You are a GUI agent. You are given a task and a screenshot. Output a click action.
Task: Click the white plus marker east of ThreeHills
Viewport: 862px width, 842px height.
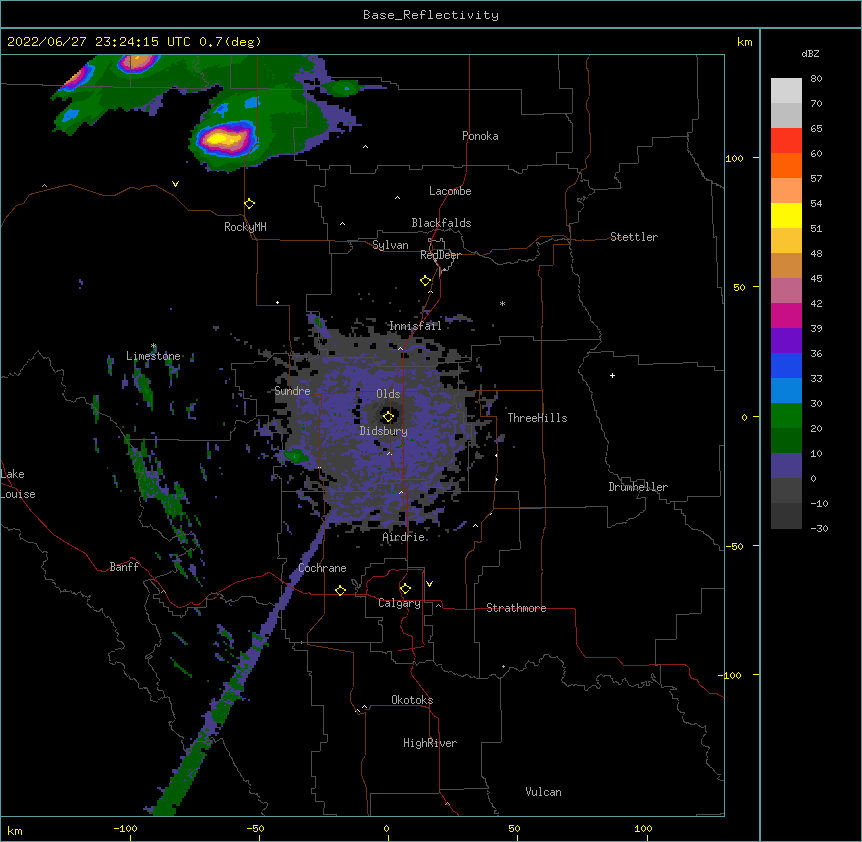(612, 375)
